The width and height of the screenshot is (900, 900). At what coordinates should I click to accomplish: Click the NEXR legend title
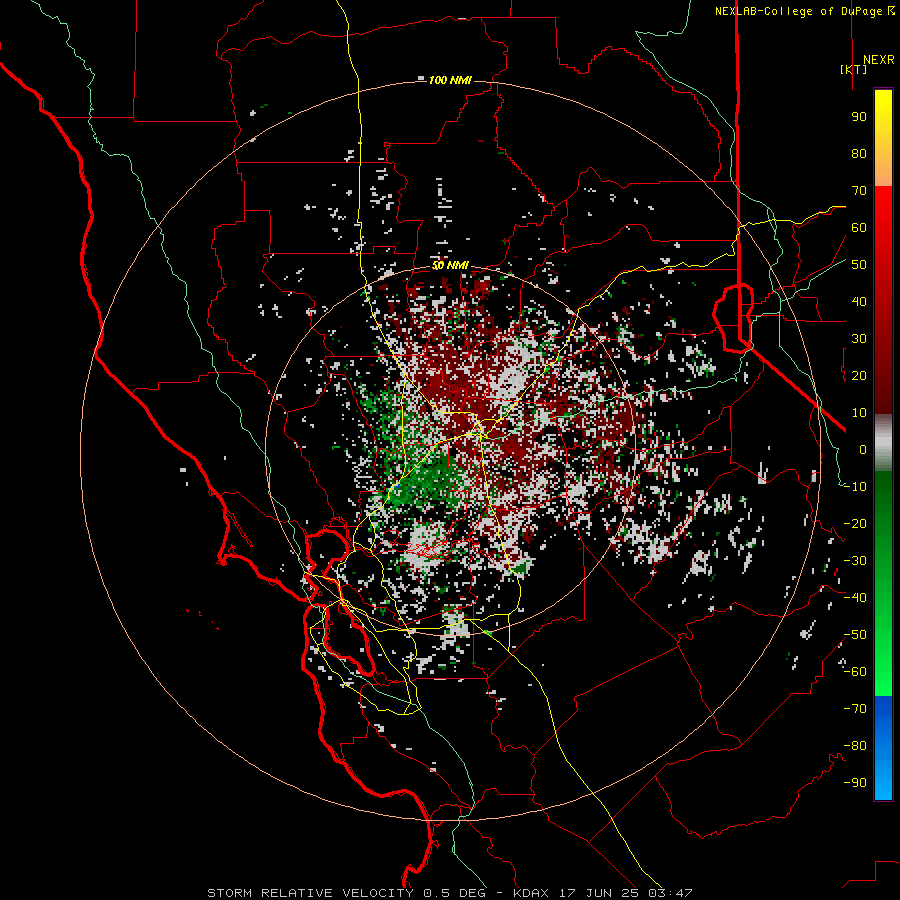(878, 60)
